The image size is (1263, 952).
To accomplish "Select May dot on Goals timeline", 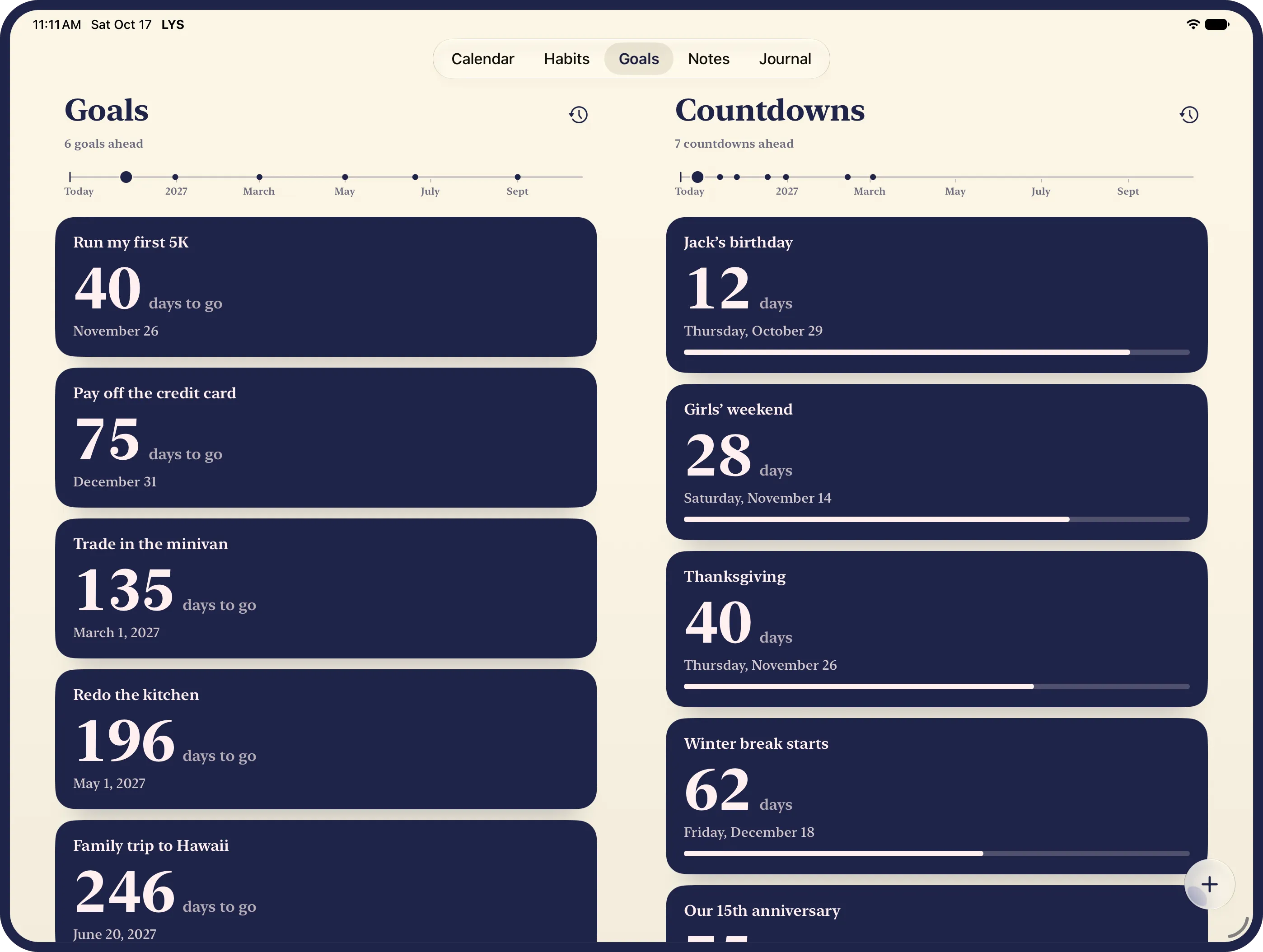I will (345, 177).
